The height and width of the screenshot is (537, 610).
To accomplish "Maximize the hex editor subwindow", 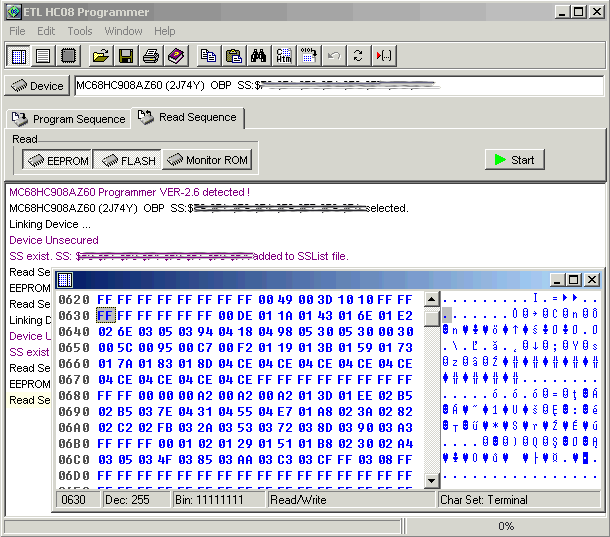I will coord(573,279).
